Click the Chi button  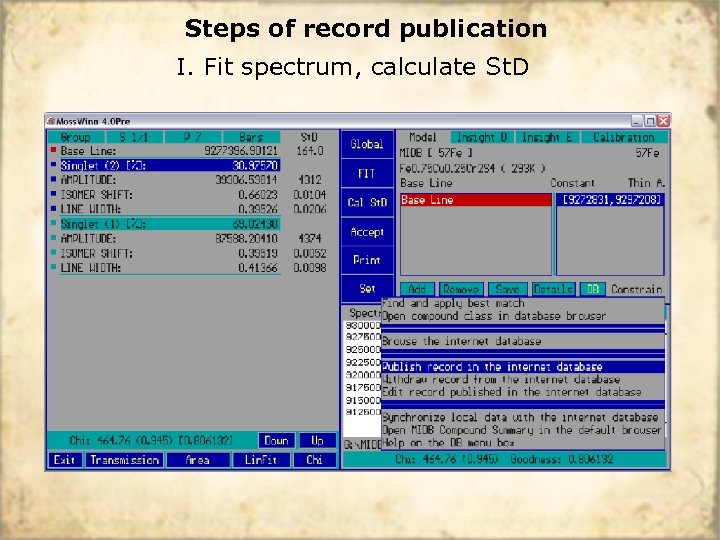(x=315, y=460)
